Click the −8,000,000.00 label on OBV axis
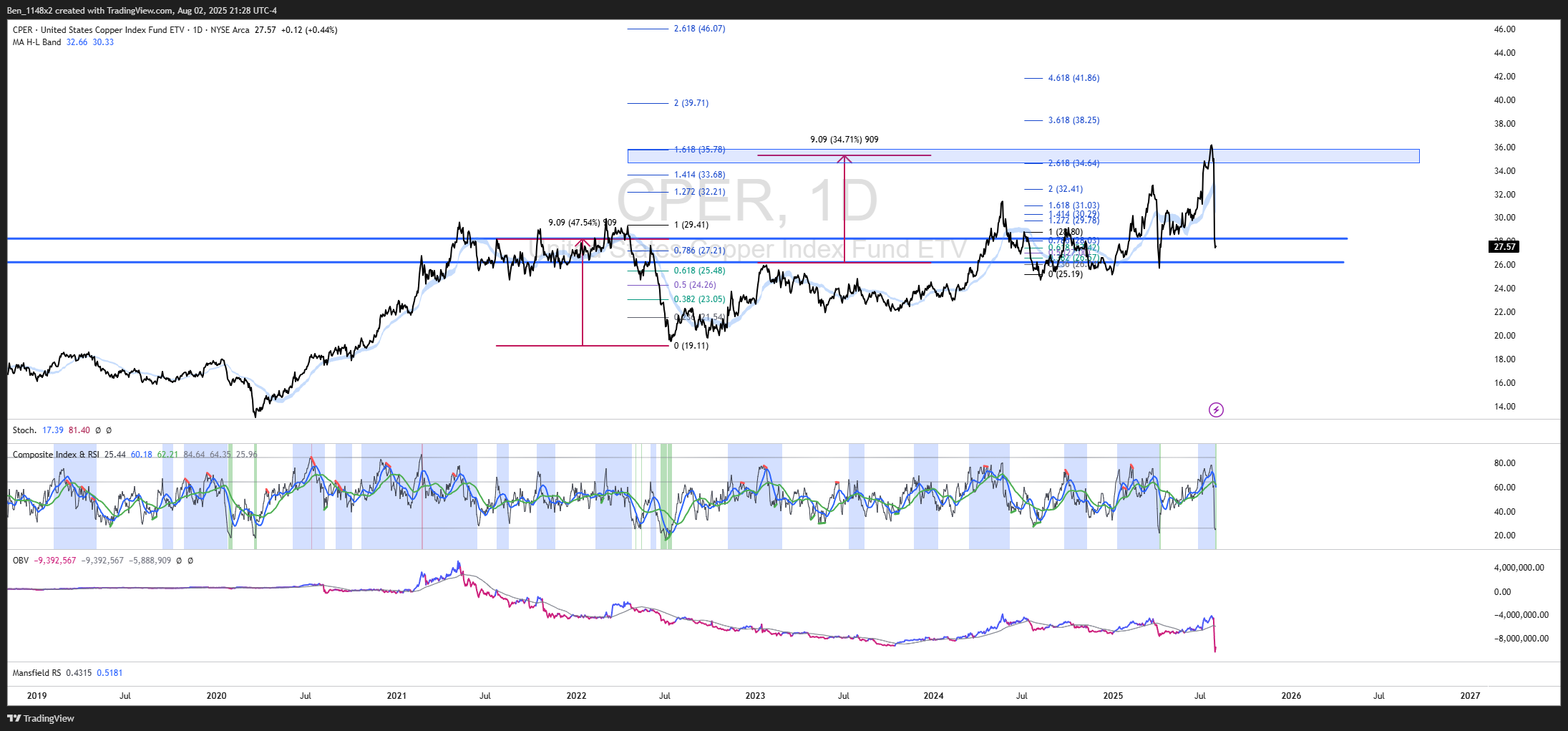The height and width of the screenshot is (731, 1568). pyautogui.click(x=1521, y=639)
